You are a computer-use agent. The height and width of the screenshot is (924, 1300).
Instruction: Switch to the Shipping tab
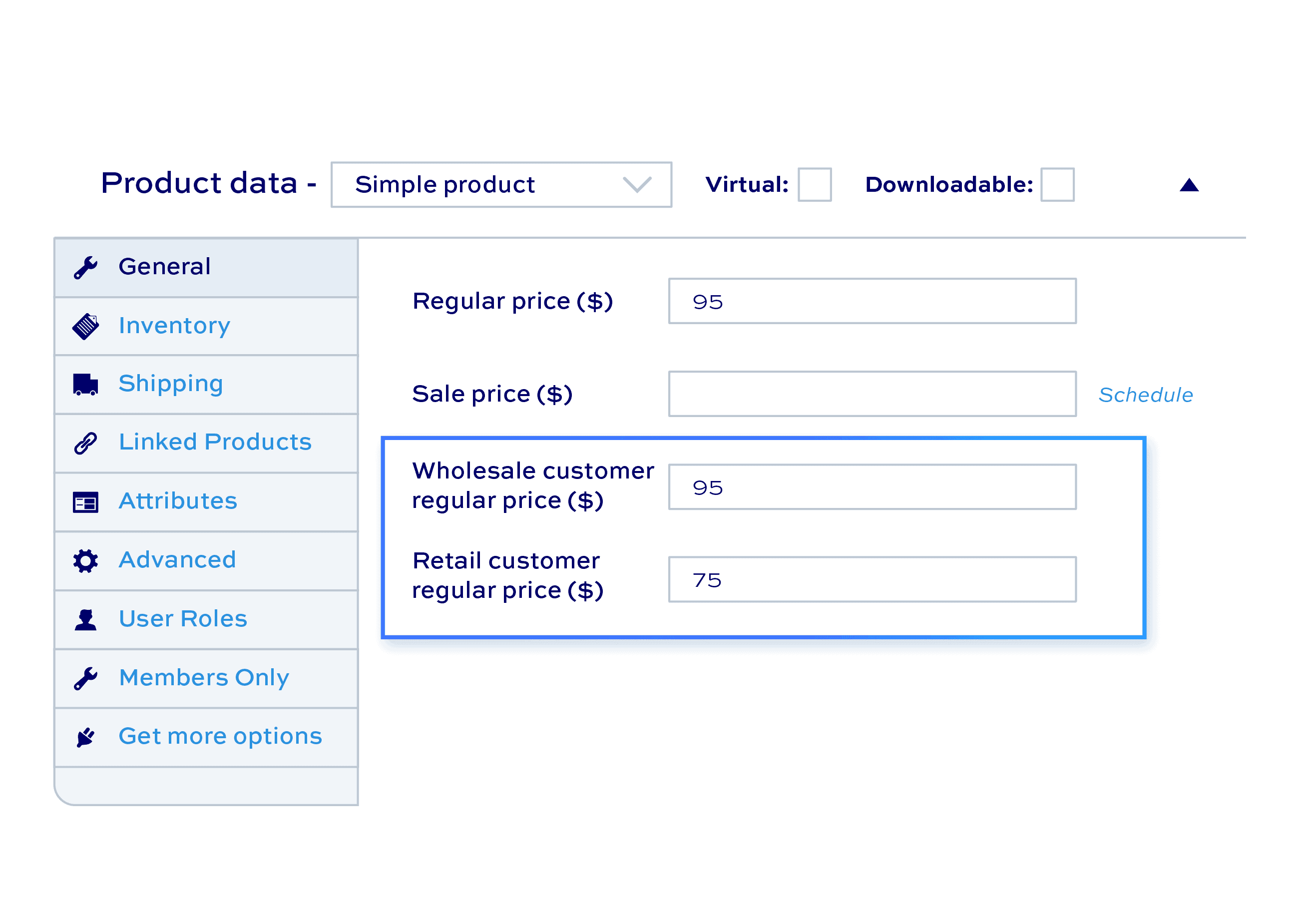[x=206, y=385]
